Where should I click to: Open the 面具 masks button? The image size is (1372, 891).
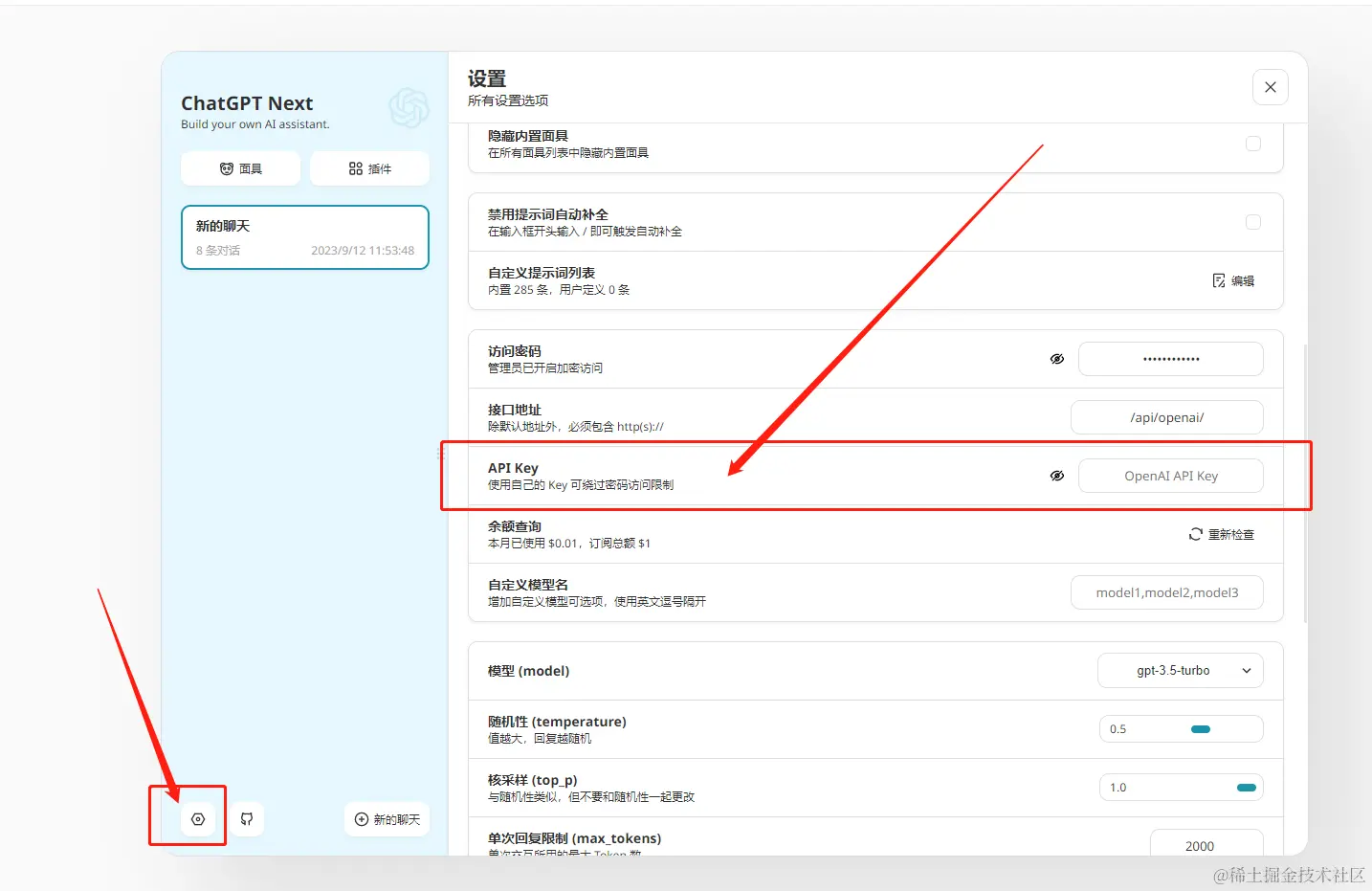tap(240, 168)
